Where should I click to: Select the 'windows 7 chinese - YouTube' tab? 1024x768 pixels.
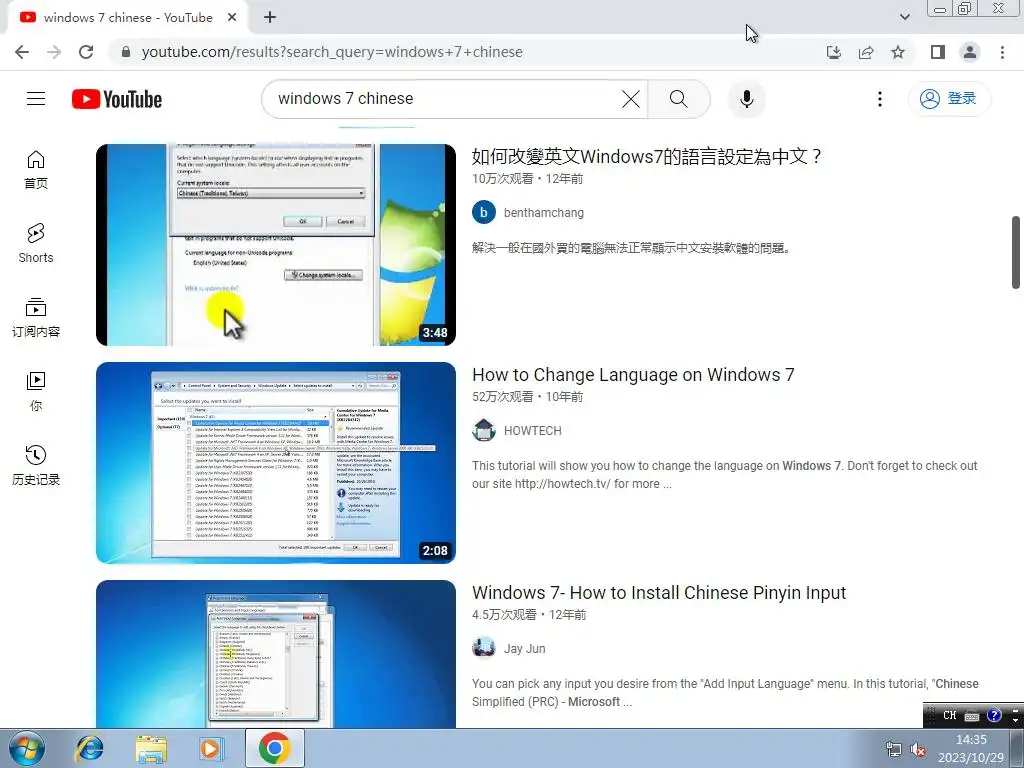tap(127, 18)
